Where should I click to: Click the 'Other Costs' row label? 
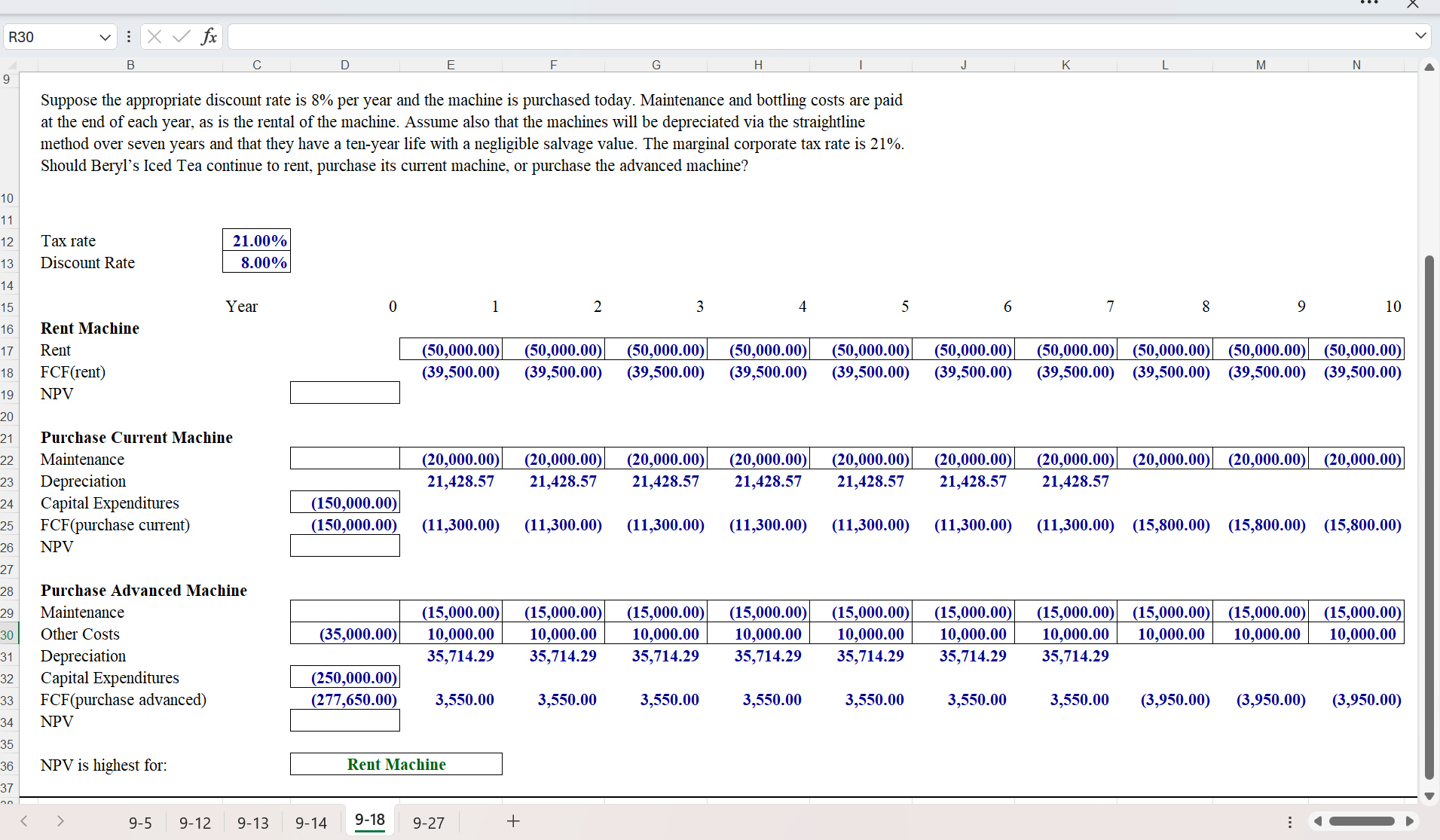click(80, 634)
